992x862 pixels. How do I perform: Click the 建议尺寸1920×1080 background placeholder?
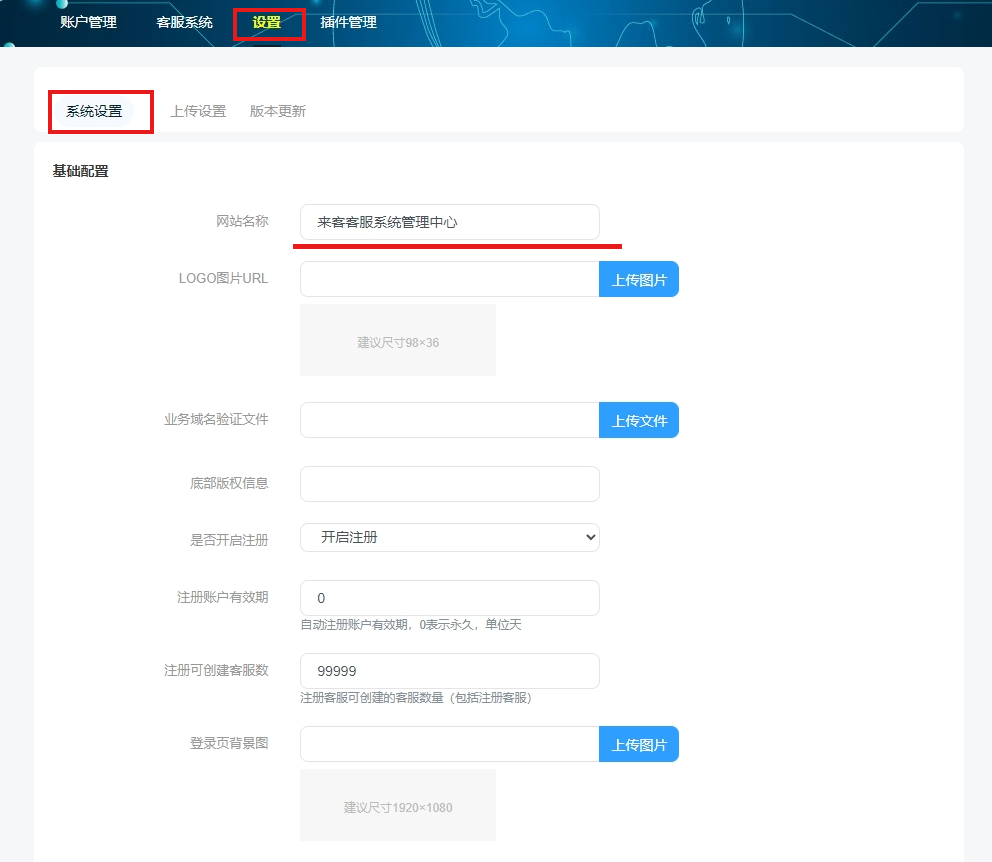397,805
